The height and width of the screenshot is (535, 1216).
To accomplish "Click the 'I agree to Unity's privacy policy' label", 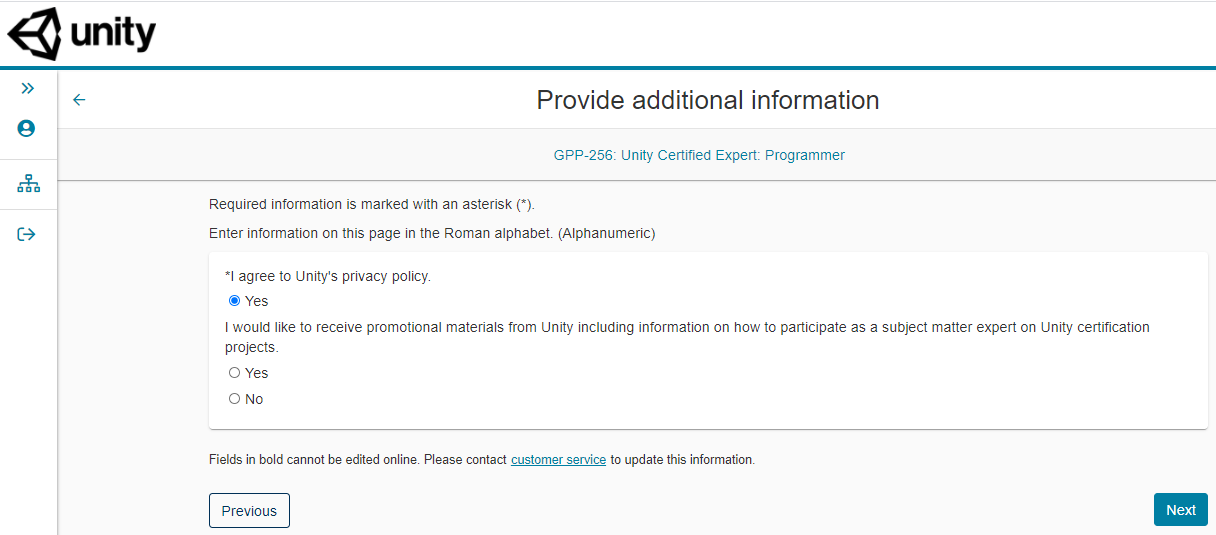I will pyautogui.click(x=328, y=276).
